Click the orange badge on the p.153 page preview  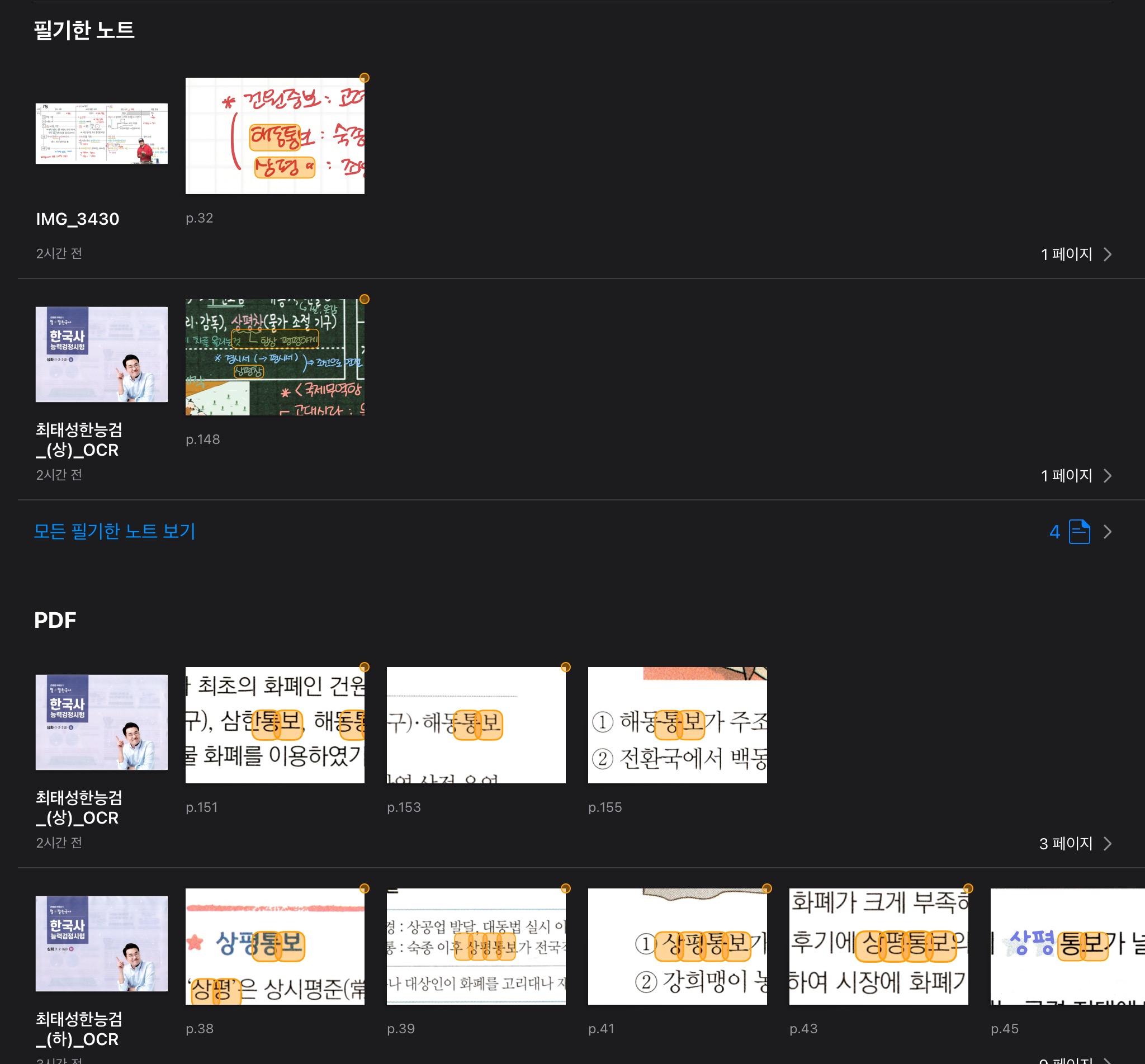pos(565,667)
